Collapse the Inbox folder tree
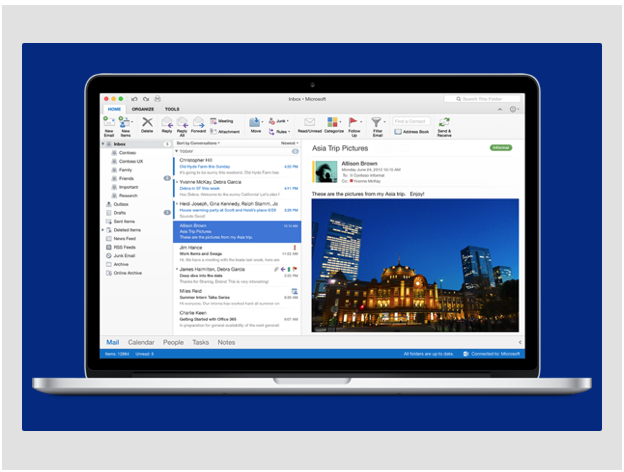The image size is (624, 472). (103, 144)
